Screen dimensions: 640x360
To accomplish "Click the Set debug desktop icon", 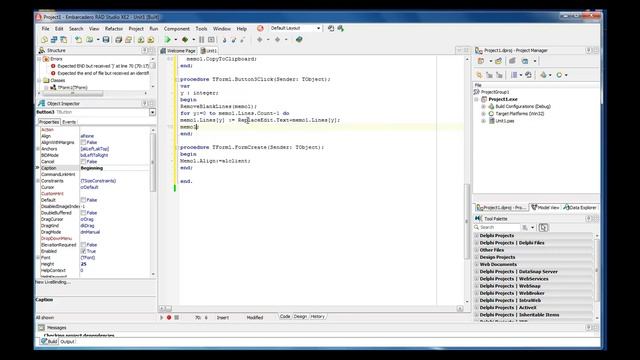I will click(x=340, y=28).
